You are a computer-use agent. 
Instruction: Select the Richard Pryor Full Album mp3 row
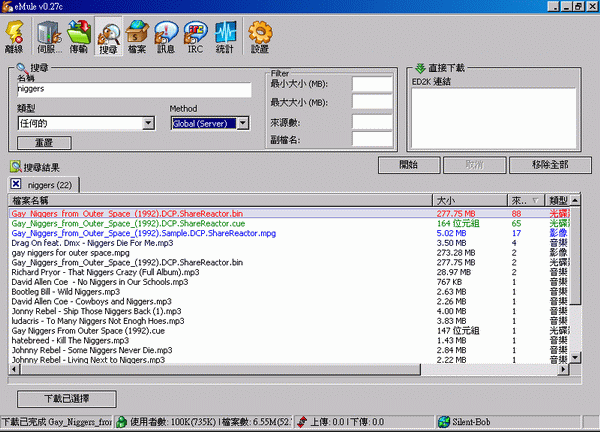point(289,272)
